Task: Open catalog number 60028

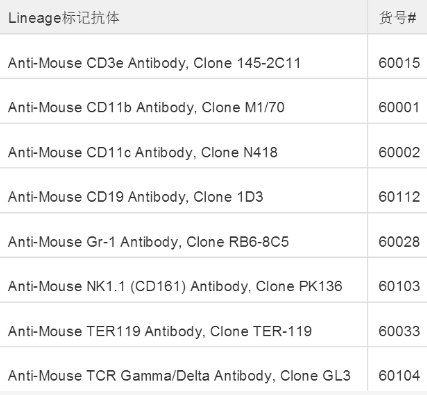Action: click(399, 242)
